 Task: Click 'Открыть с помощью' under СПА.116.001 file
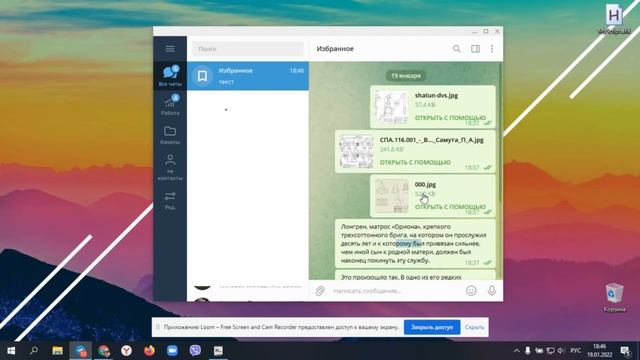(415, 162)
